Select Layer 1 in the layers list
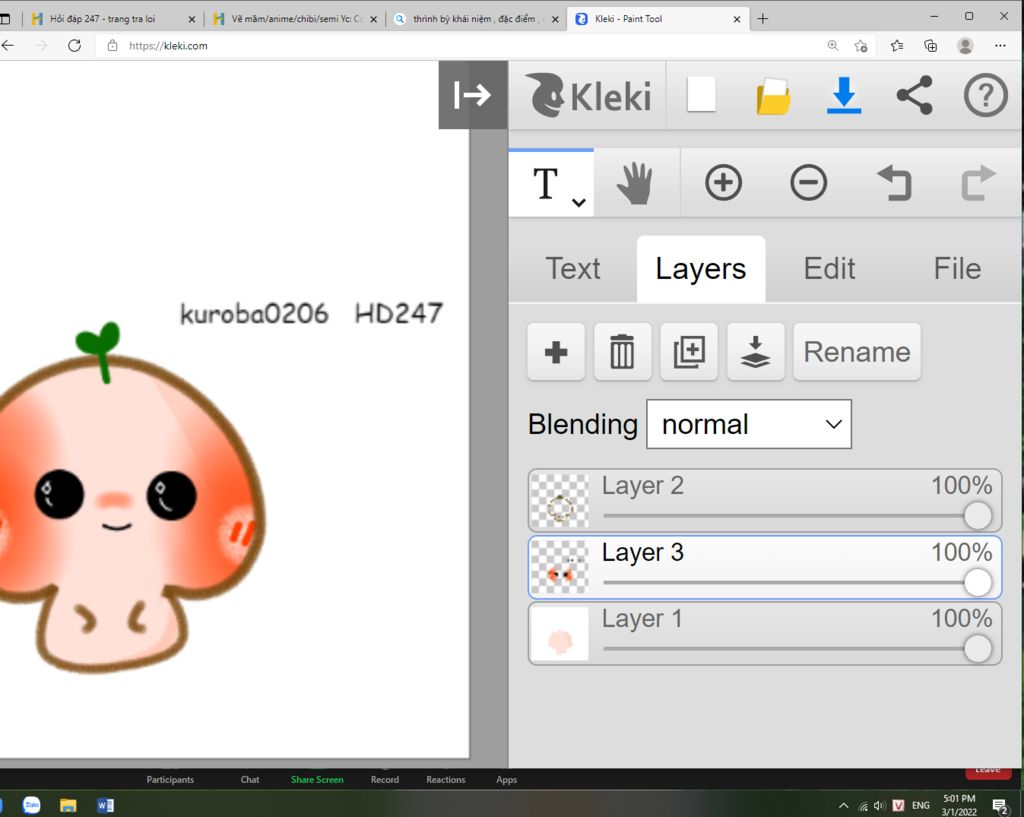 (765, 633)
